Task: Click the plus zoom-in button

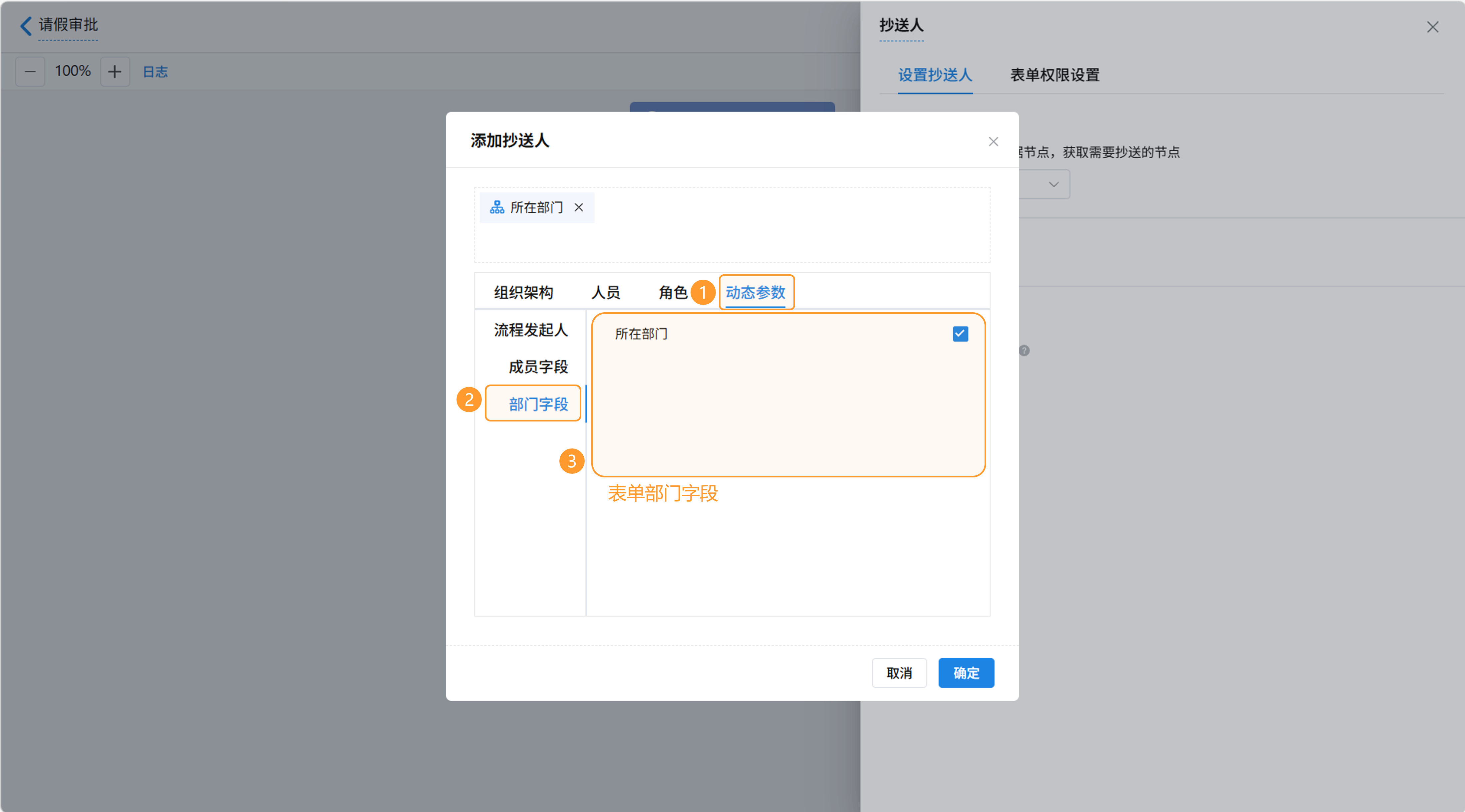Action: pyautogui.click(x=115, y=72)
